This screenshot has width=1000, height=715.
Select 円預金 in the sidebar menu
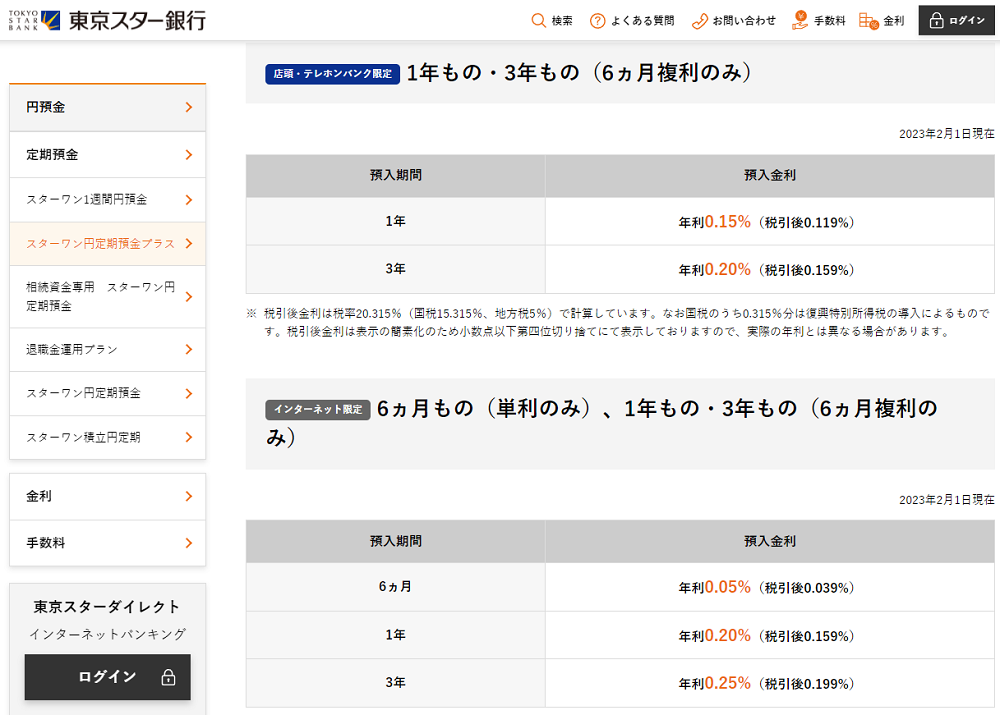click(x=108, y=107)
